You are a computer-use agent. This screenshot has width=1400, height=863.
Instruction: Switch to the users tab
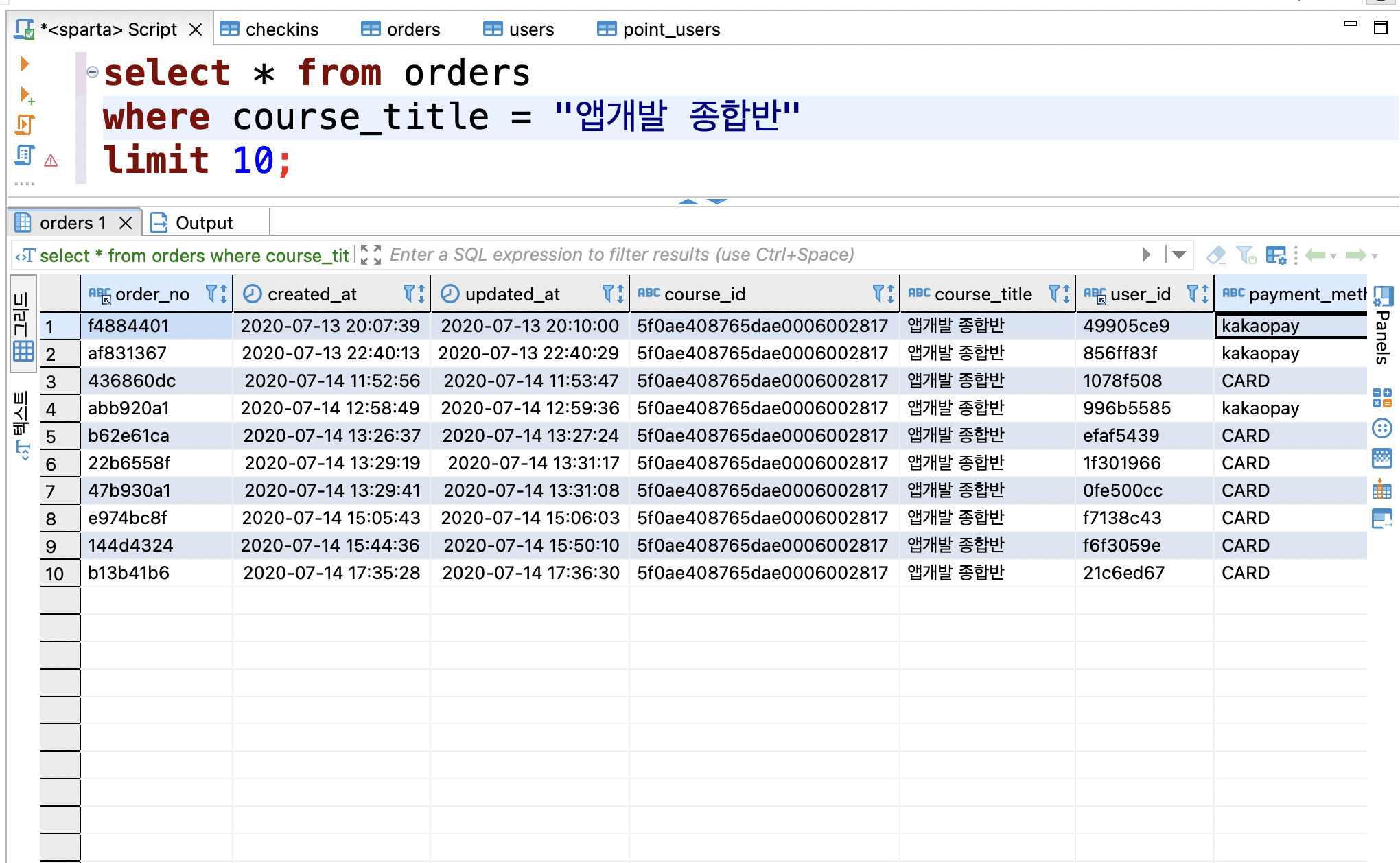click(519, 29)
